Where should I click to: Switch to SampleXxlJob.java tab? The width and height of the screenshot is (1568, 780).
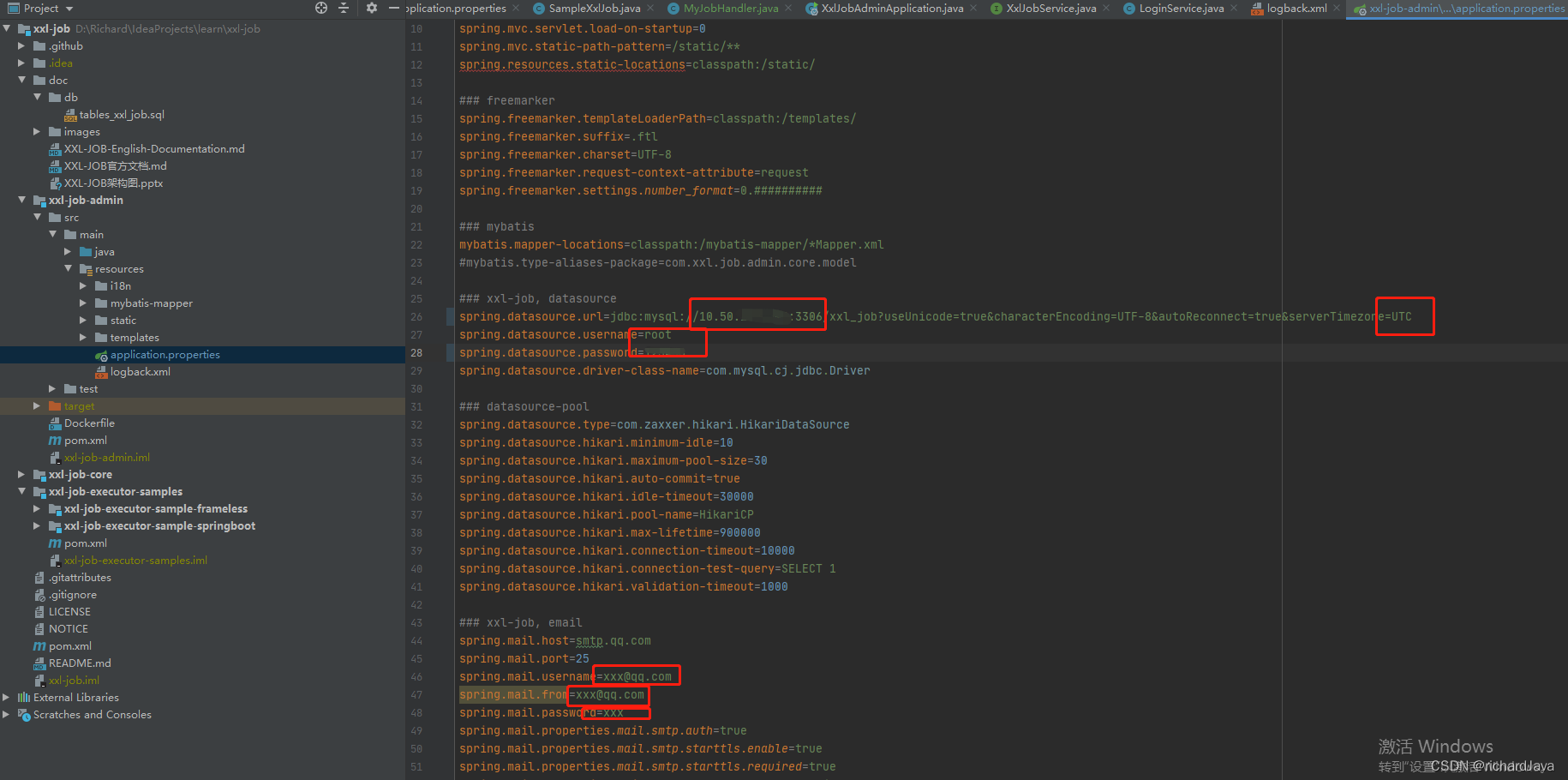[594, 9]
